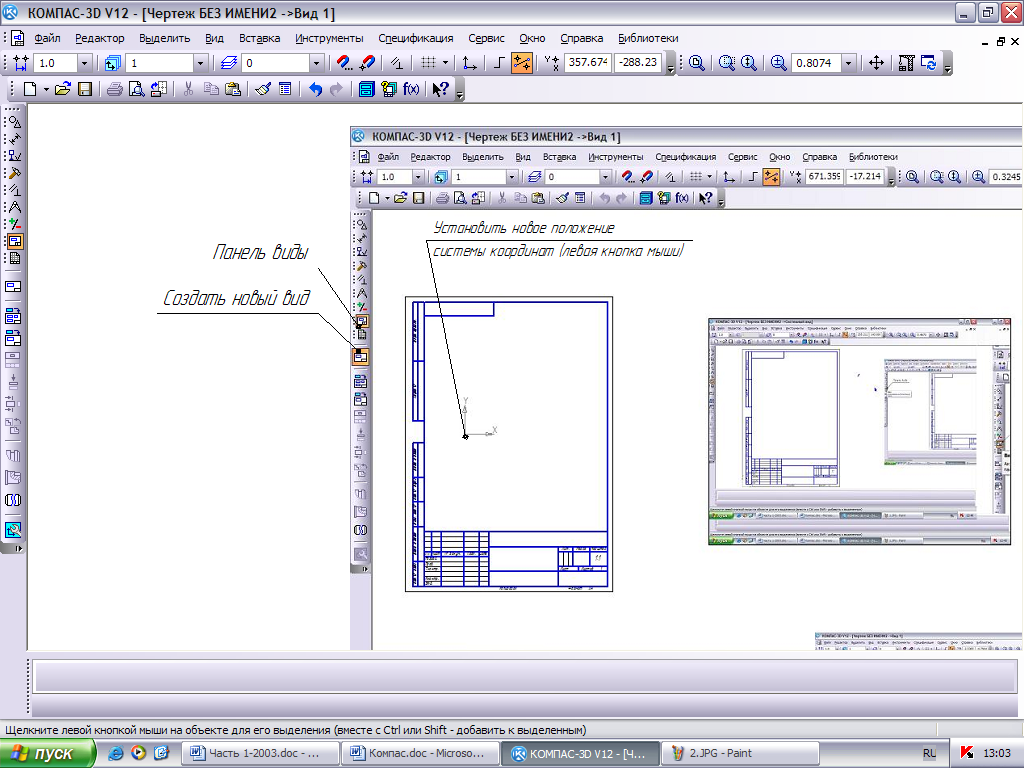Open the Библиотеки menu

pyautogui.click(x=648, y=38)
